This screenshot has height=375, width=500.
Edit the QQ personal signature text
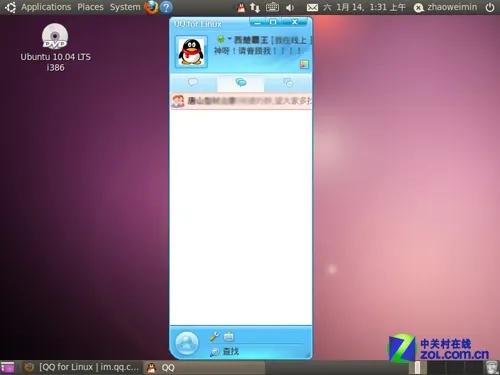(257, 51)
